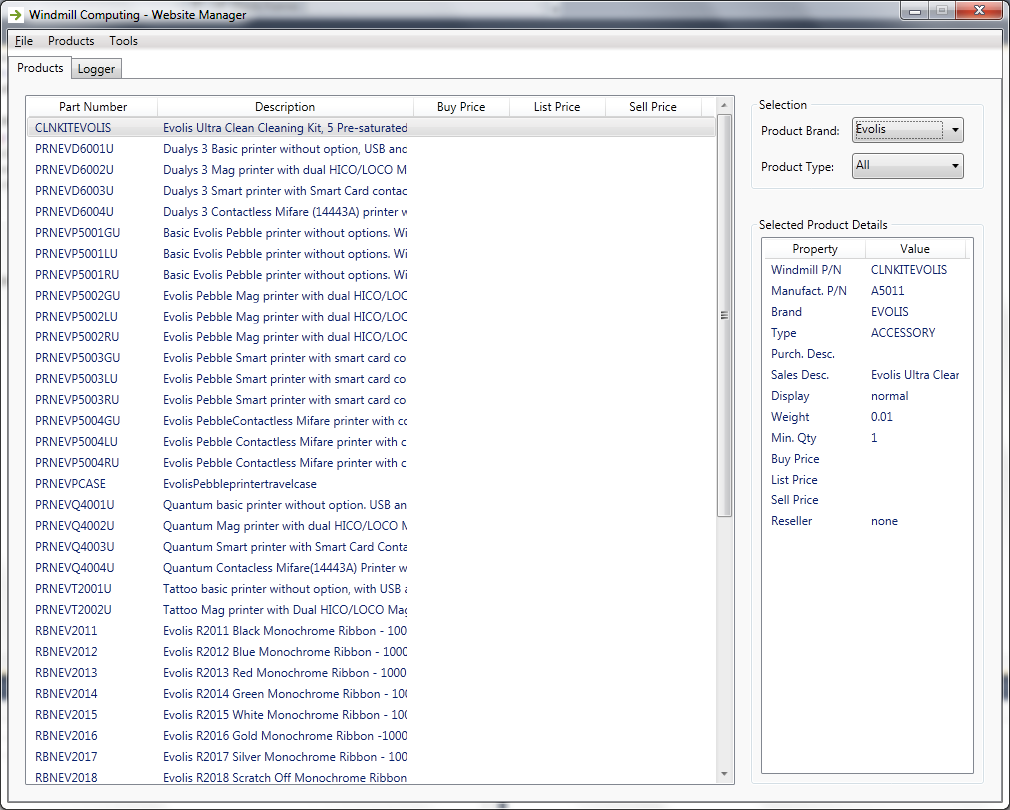Open the File menu
Image resolution: width=1010 pixels, height=810 pixels.
tap(24, 41)
